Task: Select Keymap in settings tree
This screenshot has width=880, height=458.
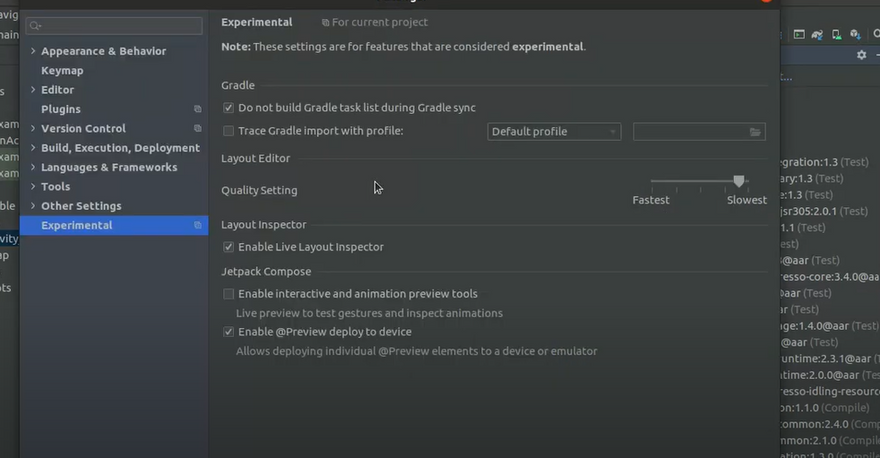Action: [x=62, y=71]
